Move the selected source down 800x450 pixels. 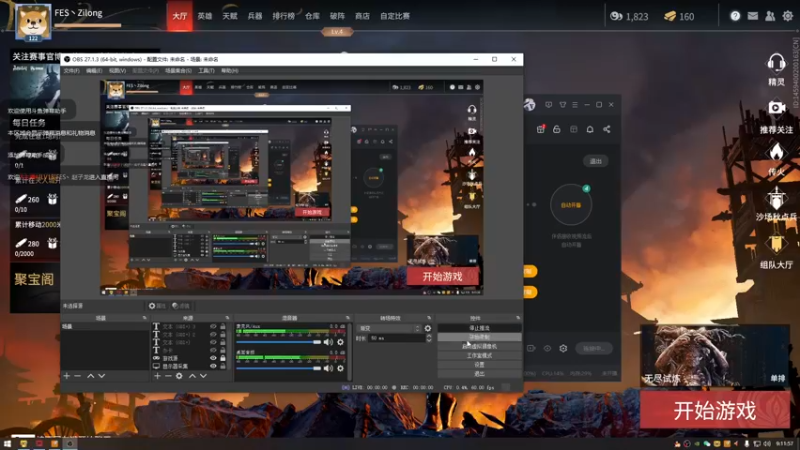(203, 376)
